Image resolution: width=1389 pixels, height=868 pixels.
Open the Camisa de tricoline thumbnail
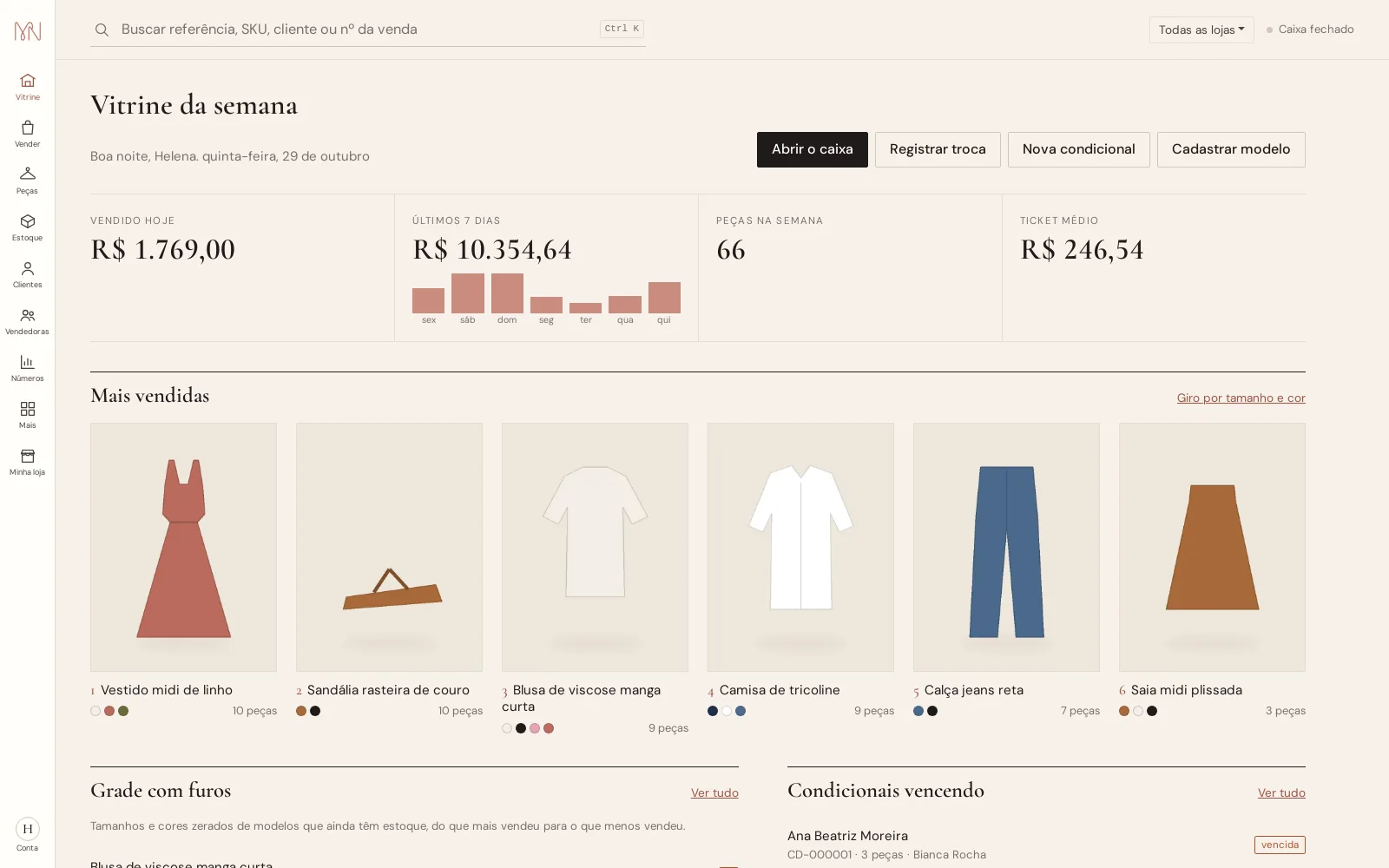pyautogui.click(x=800, y=547)
